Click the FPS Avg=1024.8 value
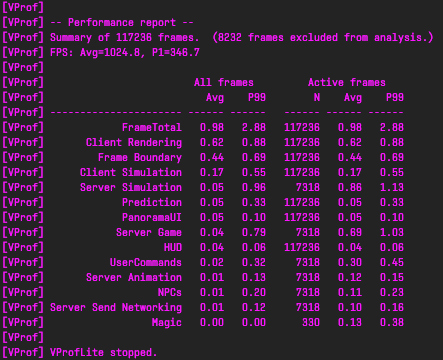Screen dimensions: 443x360 click(110, 53)
